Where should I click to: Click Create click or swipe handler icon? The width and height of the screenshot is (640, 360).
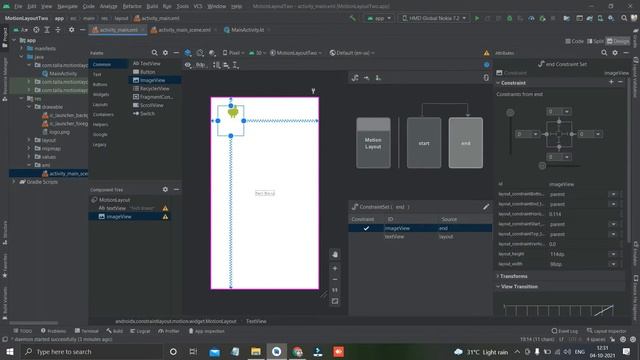378,78
